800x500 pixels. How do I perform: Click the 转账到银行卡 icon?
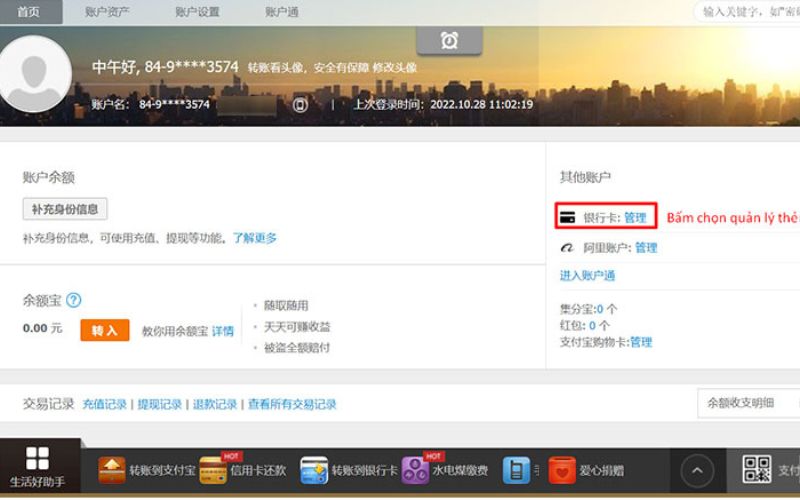point(314,470)
